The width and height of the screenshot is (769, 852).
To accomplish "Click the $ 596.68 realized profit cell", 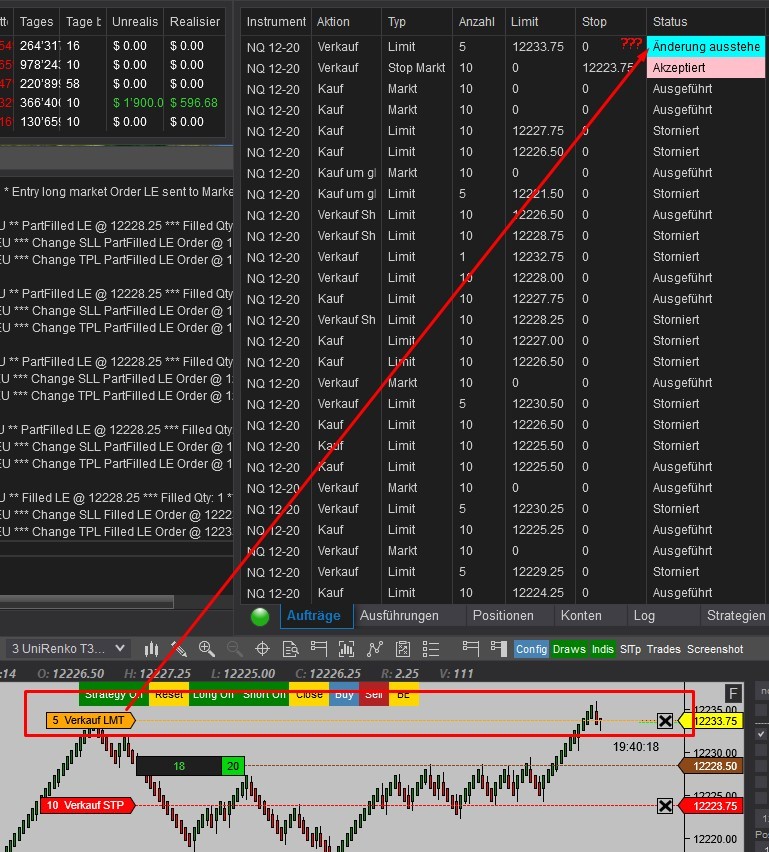I will tap(194, 103).
